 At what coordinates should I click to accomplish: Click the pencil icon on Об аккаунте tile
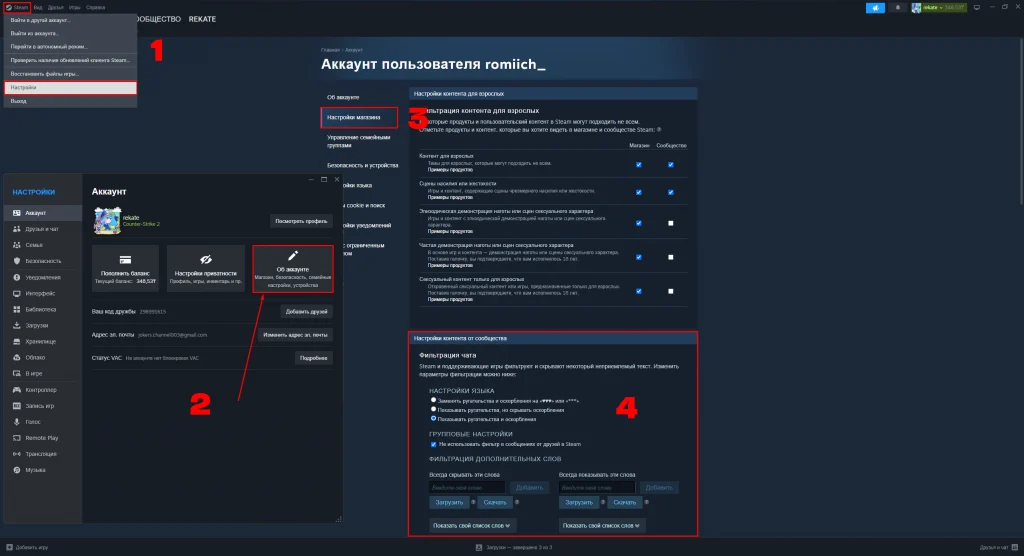coord(293,257)
